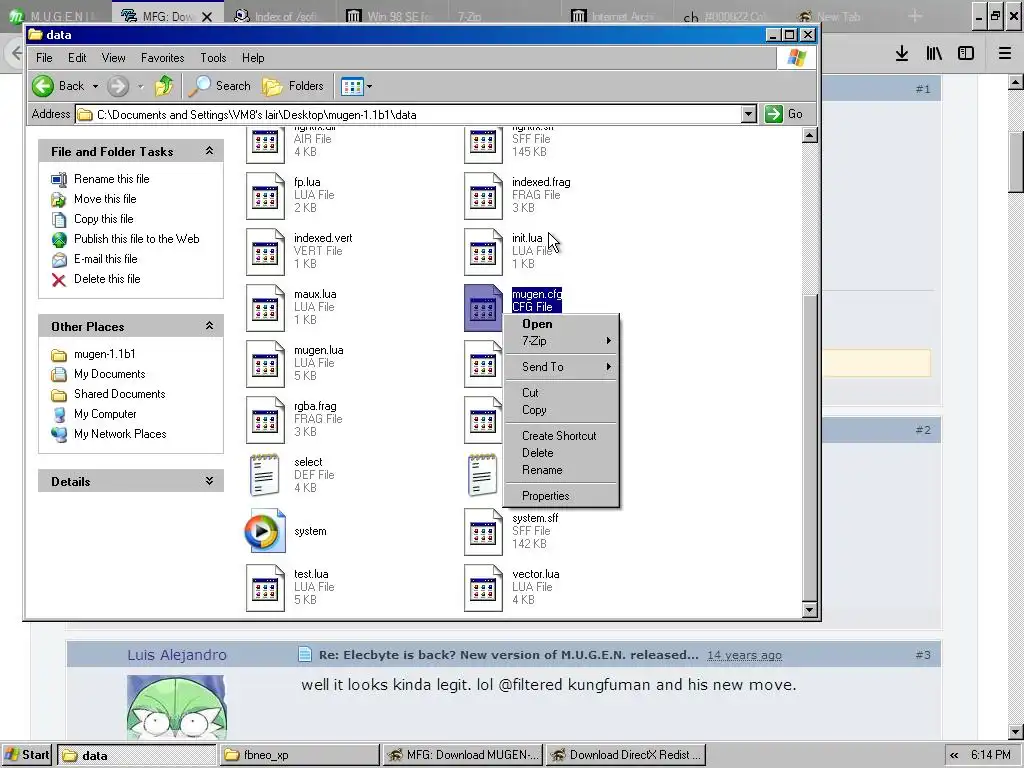This screenshot has height=768, width=1024.
Task: Choose Delete in the context menu
Action: (562, 453)
